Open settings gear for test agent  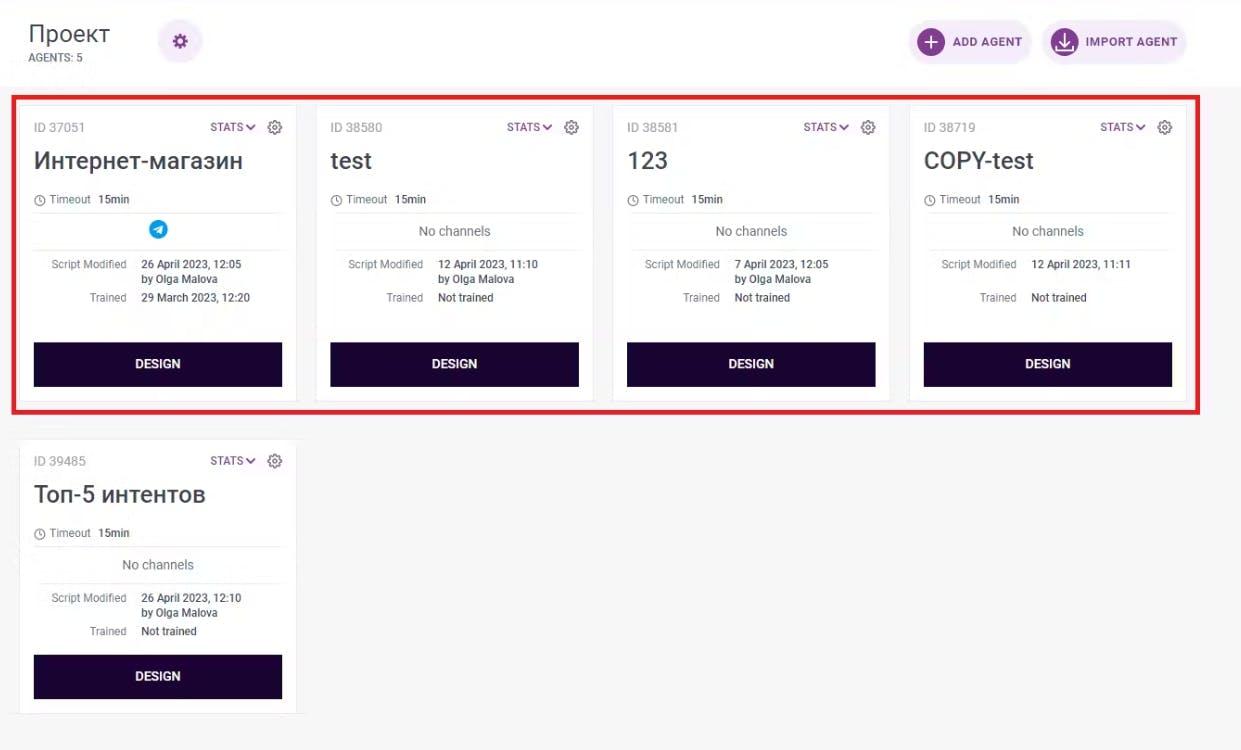572,127
